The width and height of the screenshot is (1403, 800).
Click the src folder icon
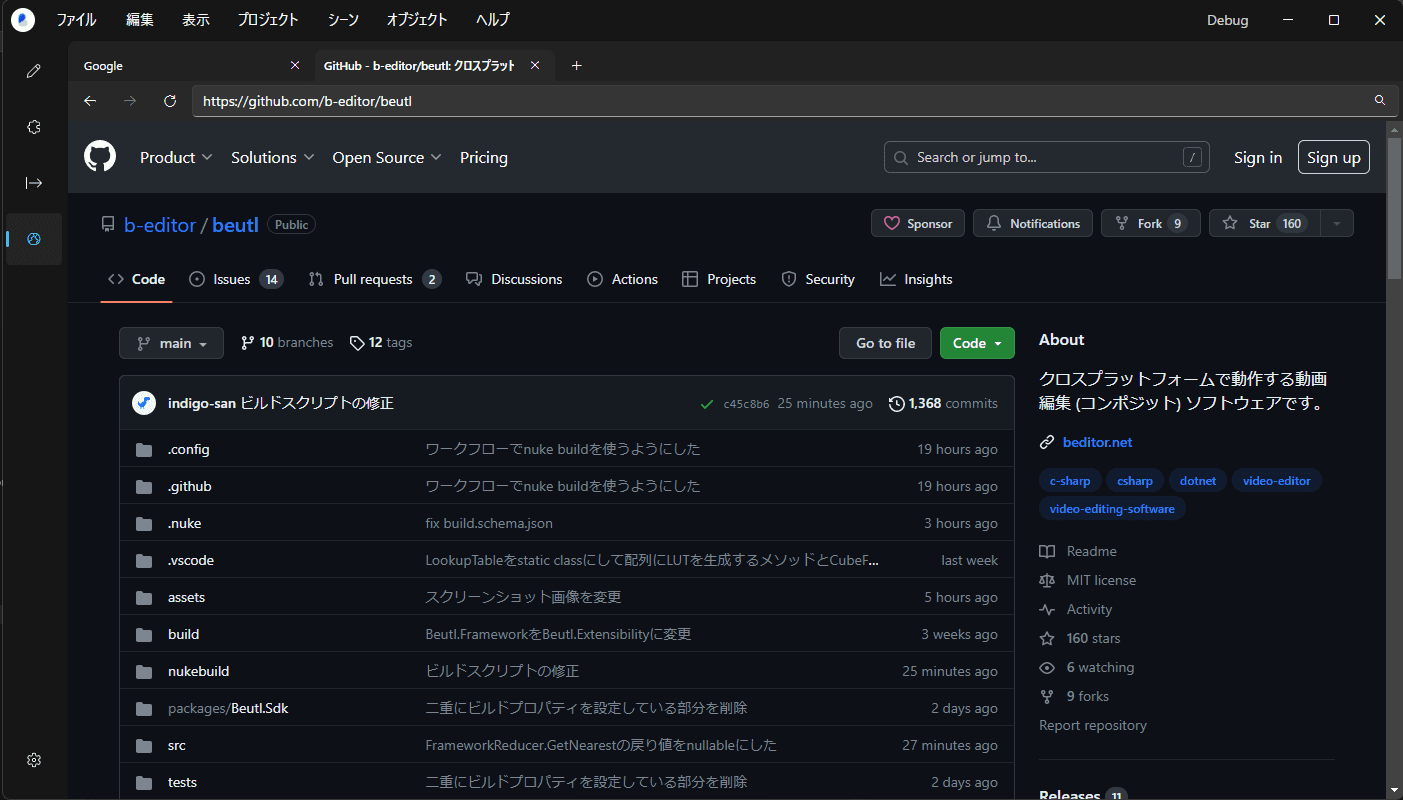click(x=144, y=745)
